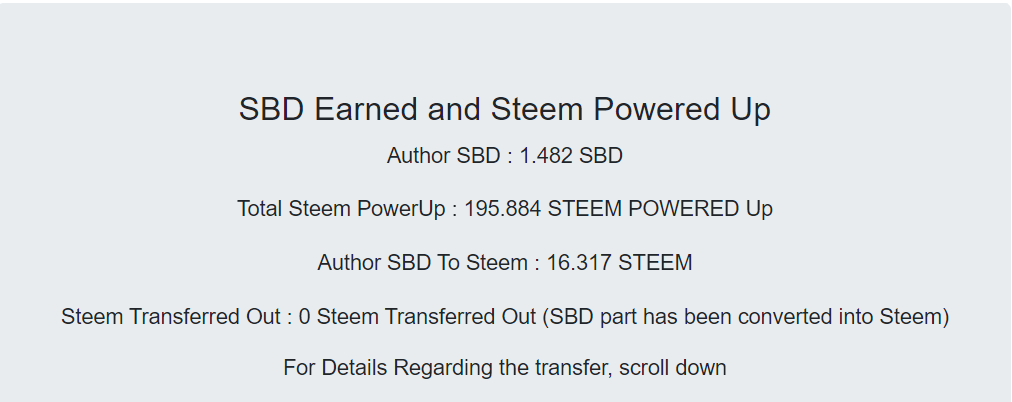This screenshot has height=402, width=1012.
Task: Click the word 'Steem' in the heading
Action: tap(538, 109)
